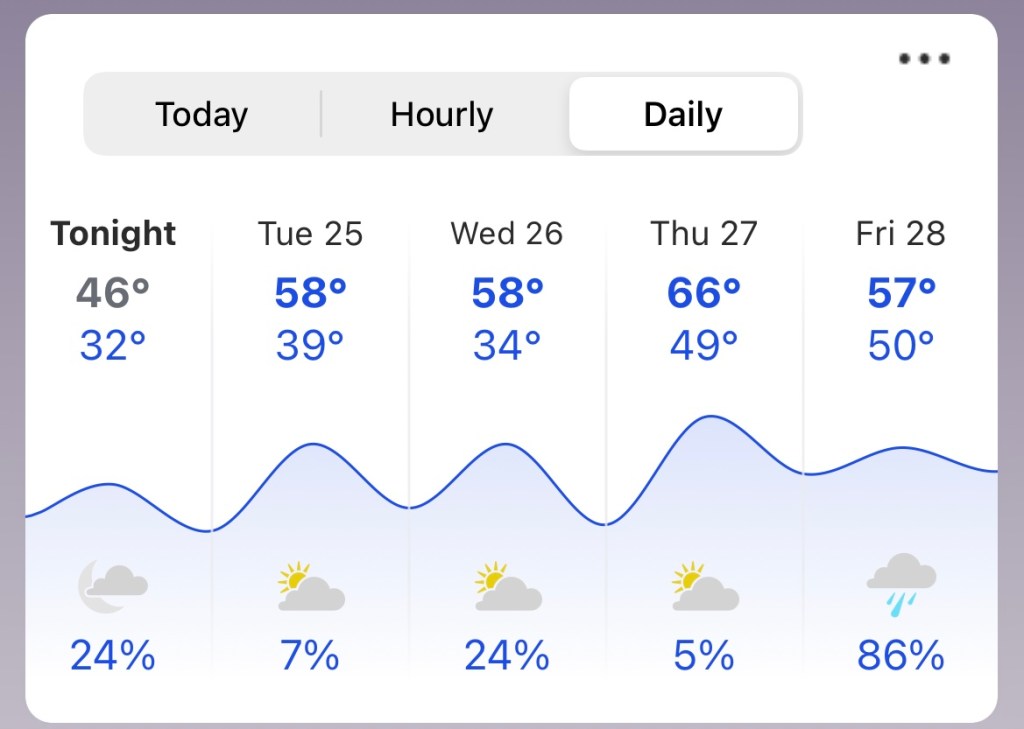Image resolution: width=1024 pixels, height=729 pixels.
Task: Select the Tue 25 day label
Action: click(x=310, y=234)
